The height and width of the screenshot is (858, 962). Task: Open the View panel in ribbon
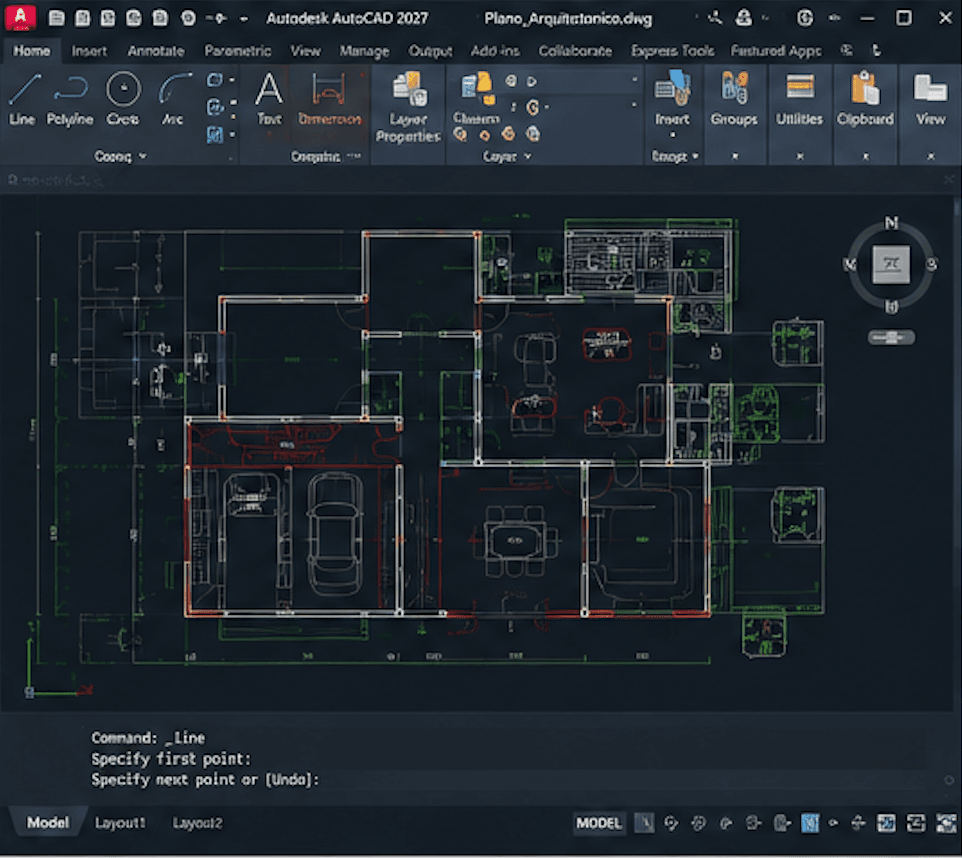931,98
